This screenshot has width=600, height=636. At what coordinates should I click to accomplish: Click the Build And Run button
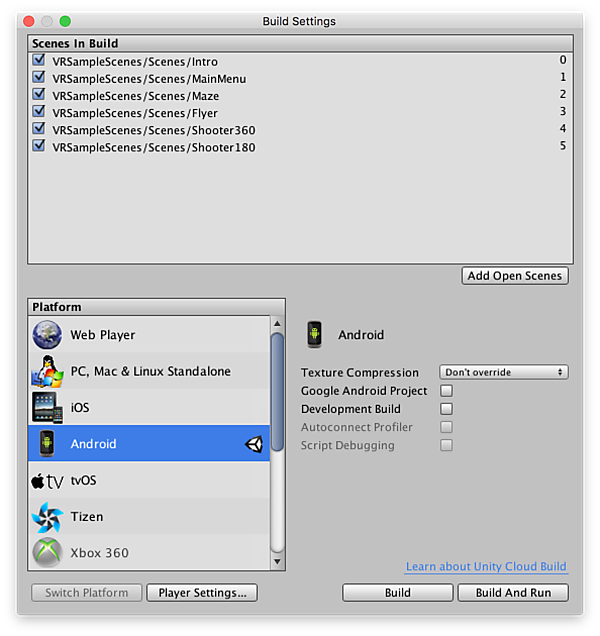513,593
